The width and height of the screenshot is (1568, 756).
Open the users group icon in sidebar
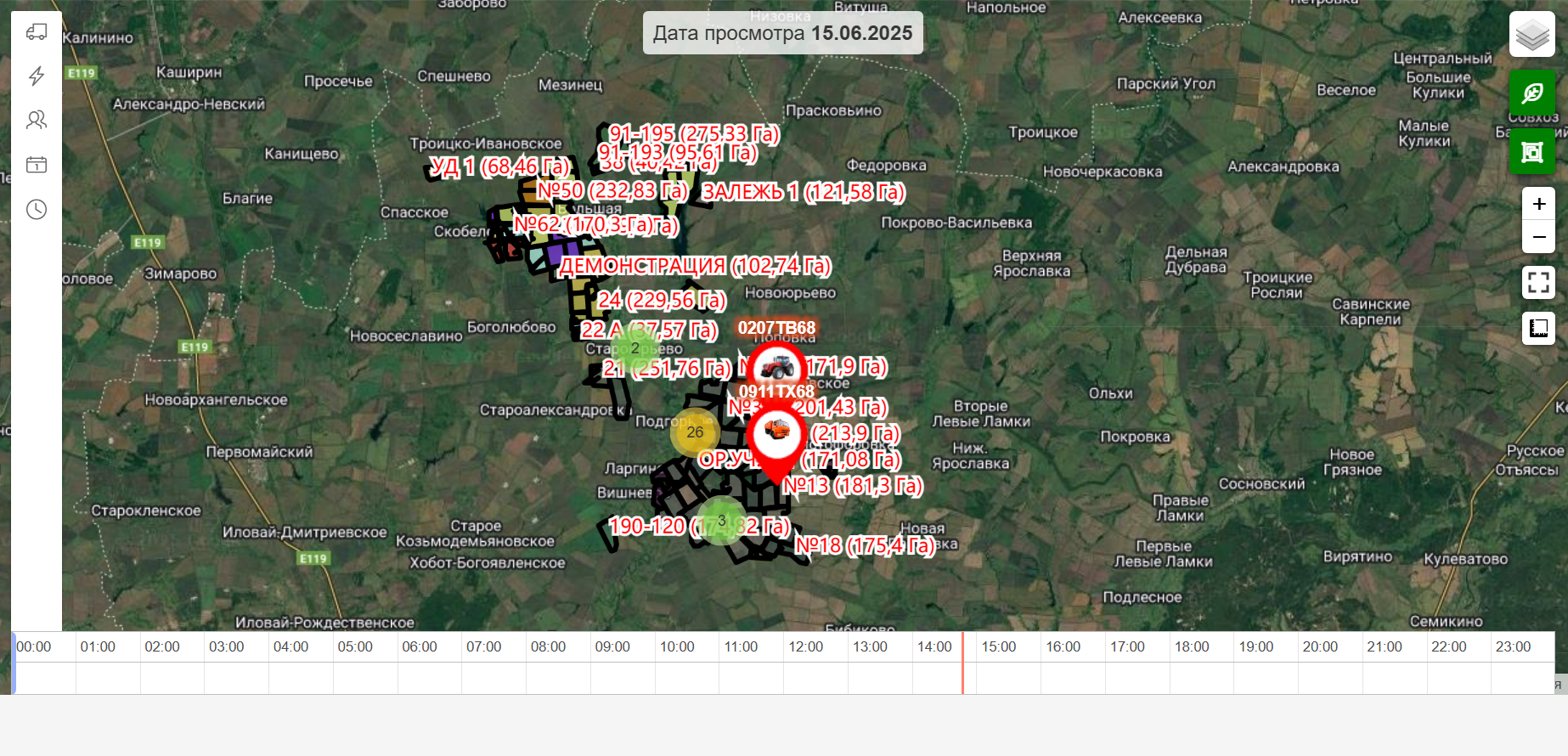click(37, 120)
